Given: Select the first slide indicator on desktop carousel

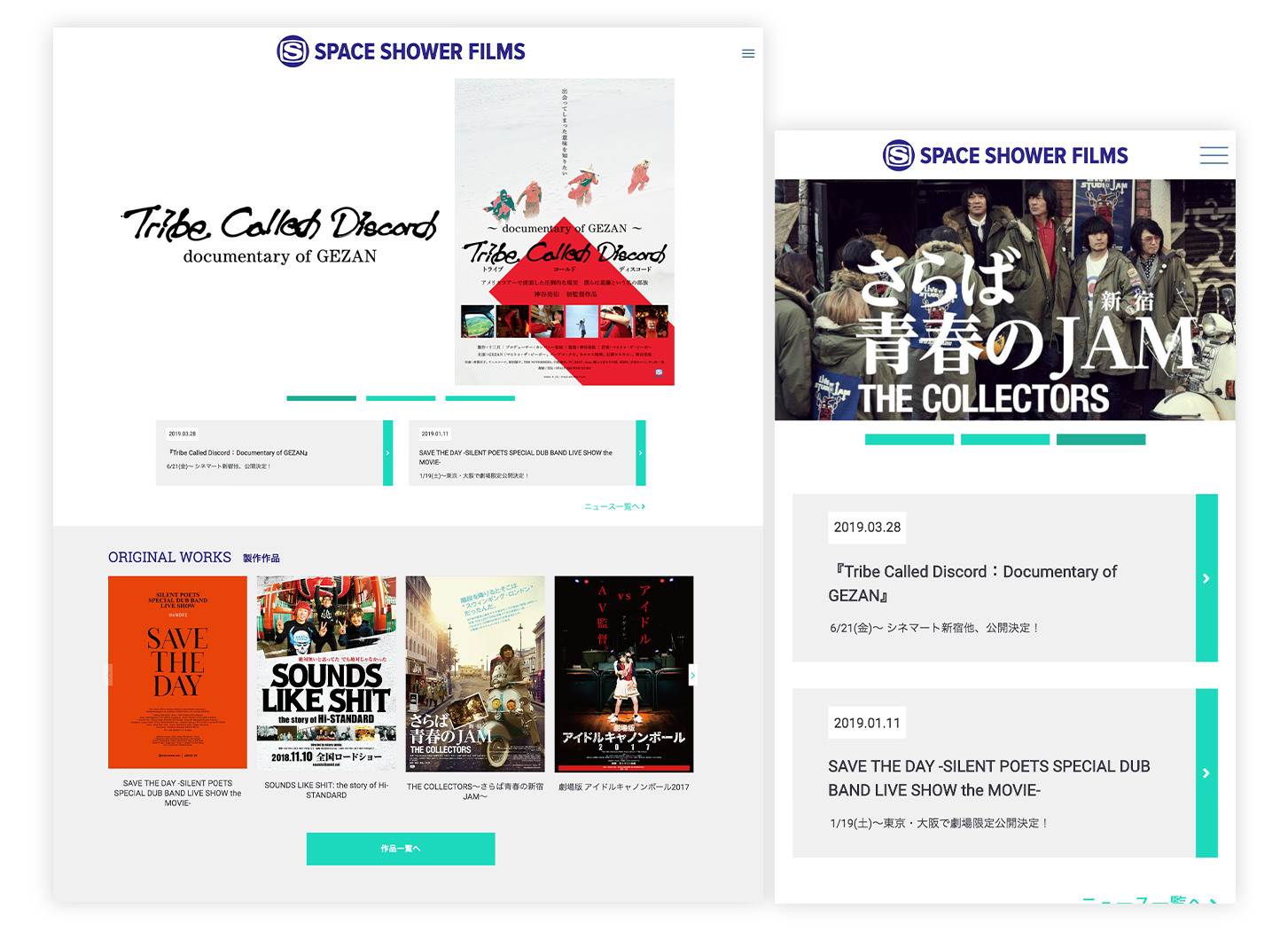Looking at the screenshot, I should click(321, 398).
